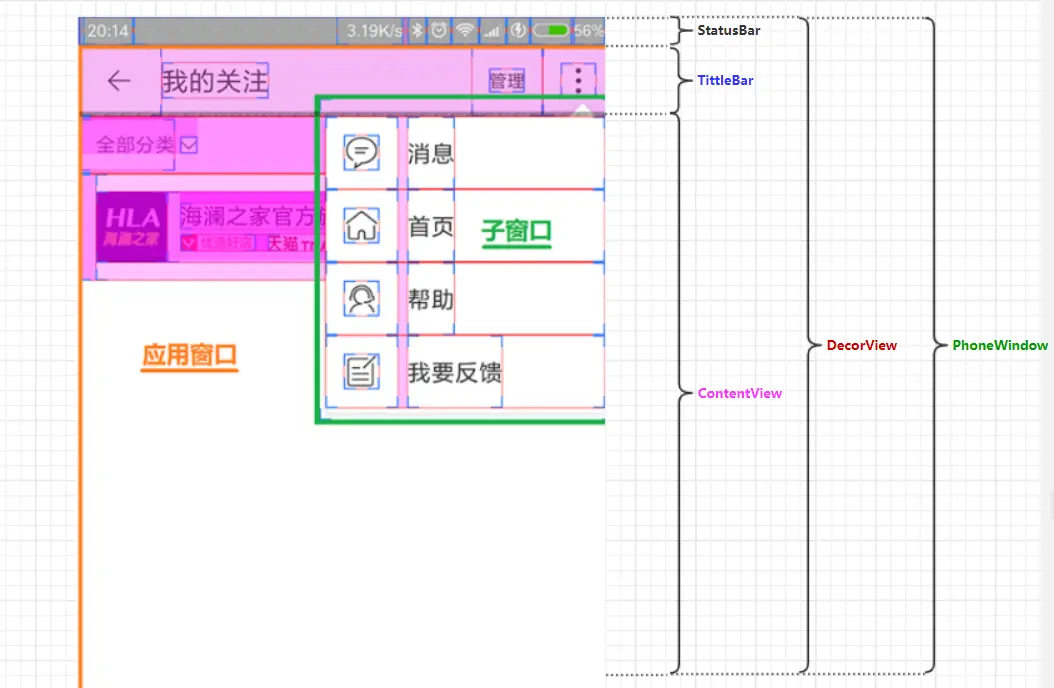This screenshot has width=1054, height=688.
Task: Tap the Bluetooth icon in the status bar
Action: [417, 30]
